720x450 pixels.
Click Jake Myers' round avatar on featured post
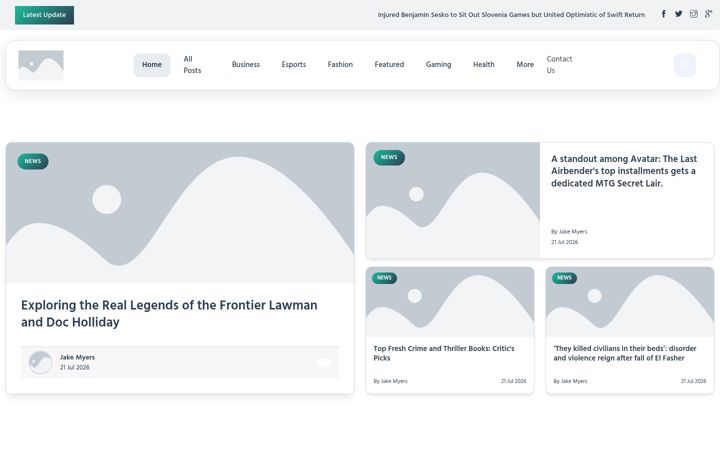[x=40, y=362]
